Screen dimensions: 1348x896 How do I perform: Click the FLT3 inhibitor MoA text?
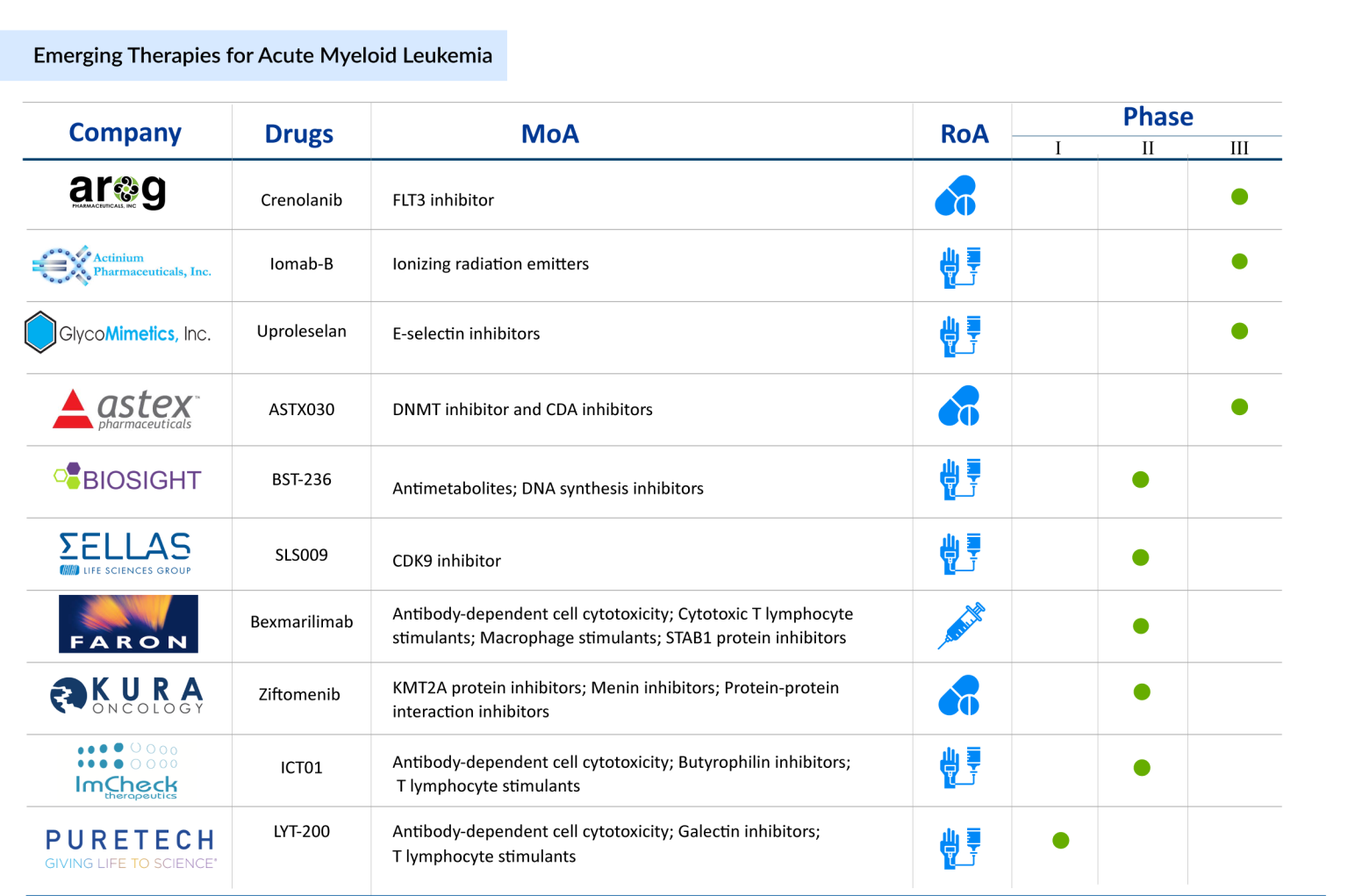pyautogui.click(x=443, y=199)
